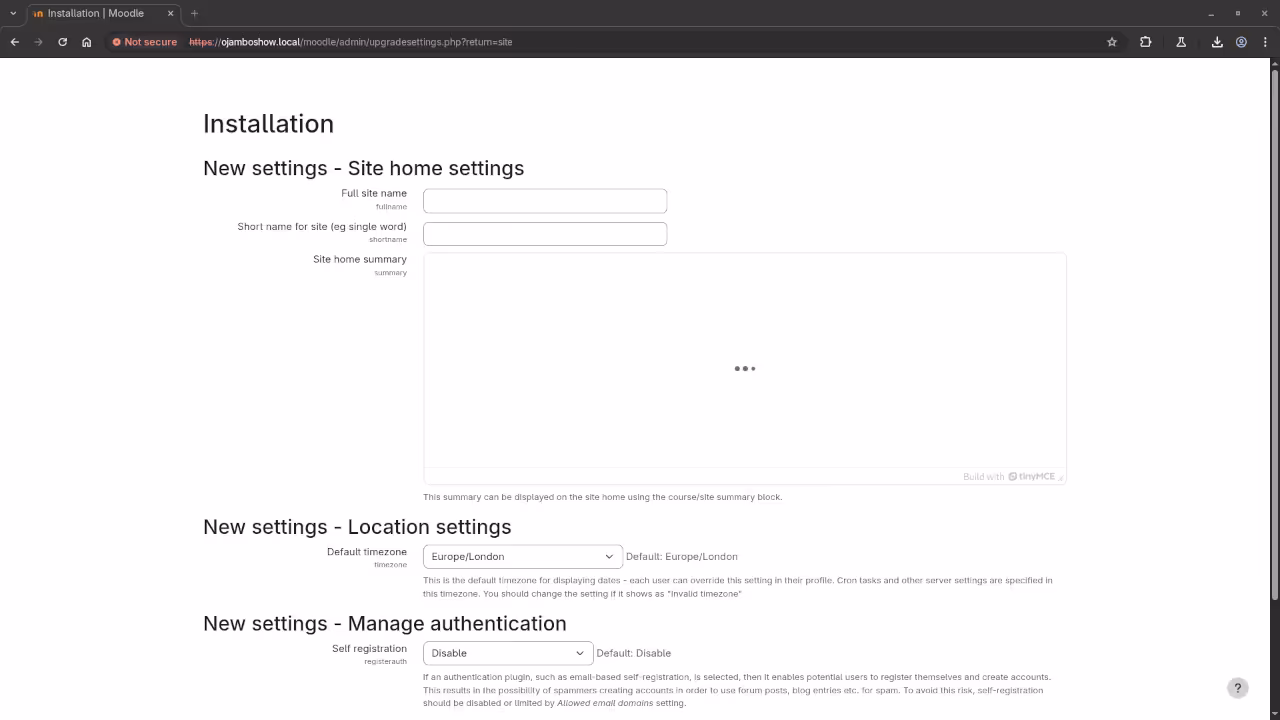The width and height of the screenshot is (1280, 720).
Task: Click the tinyMCE logo link
Action: click(x=1031, y=477)
